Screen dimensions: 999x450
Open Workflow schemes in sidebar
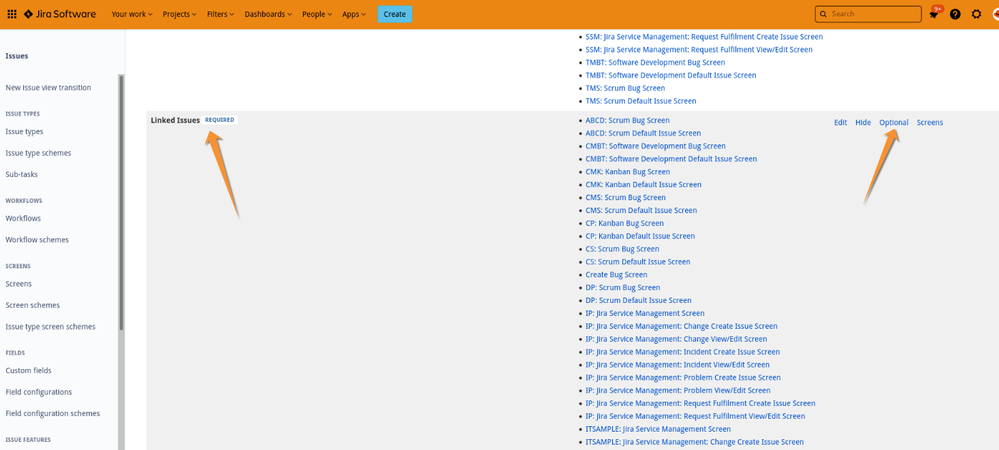click(x=37, y=240)
